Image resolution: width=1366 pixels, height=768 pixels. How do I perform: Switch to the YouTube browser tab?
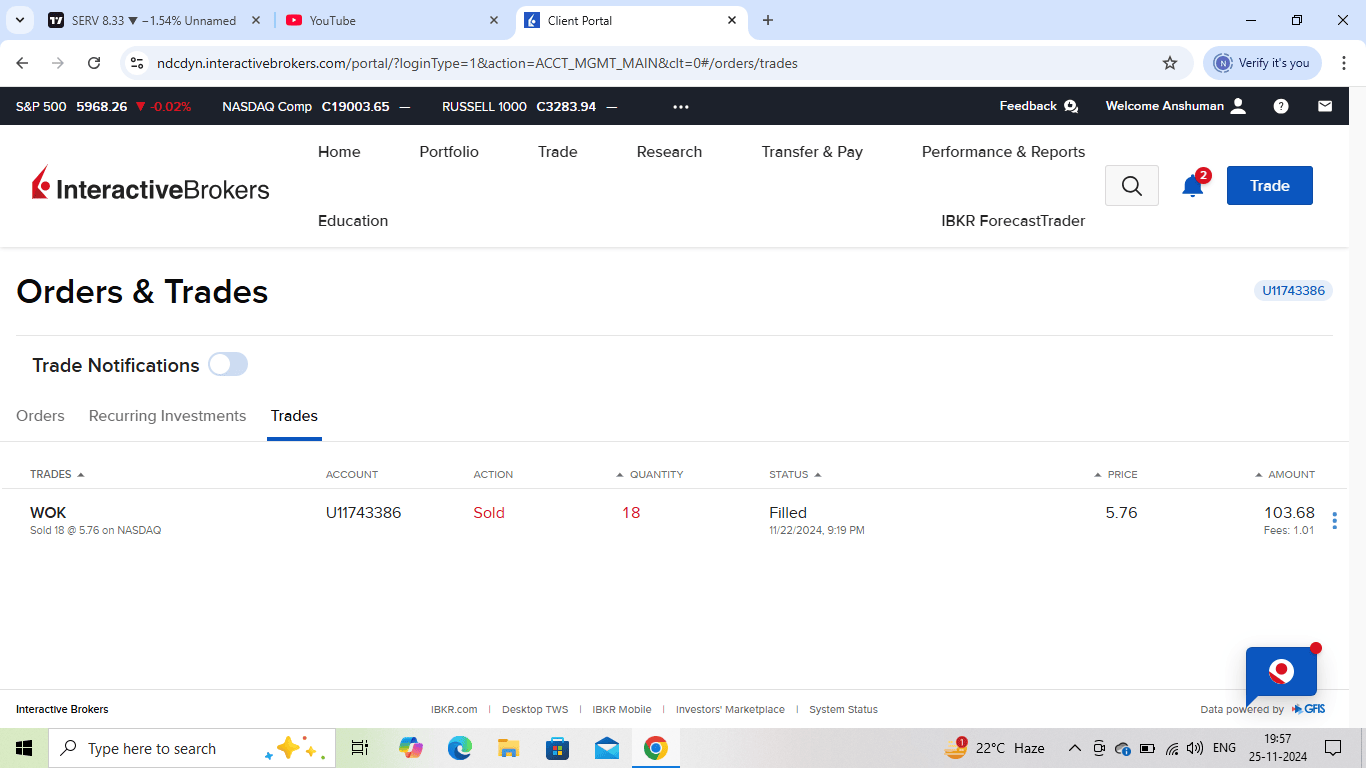(392, 20)
